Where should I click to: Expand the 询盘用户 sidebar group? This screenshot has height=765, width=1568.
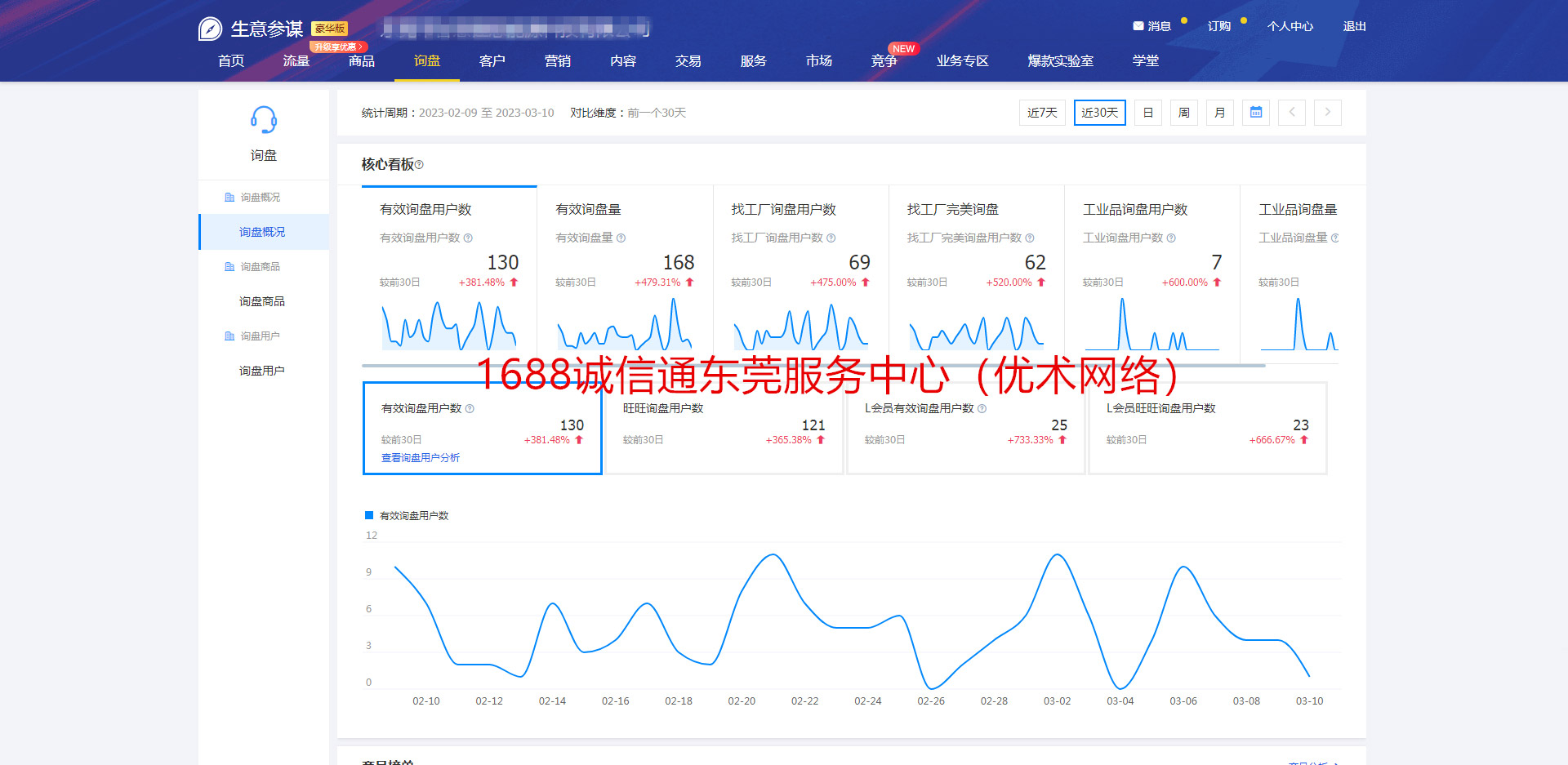coord(260,336)
